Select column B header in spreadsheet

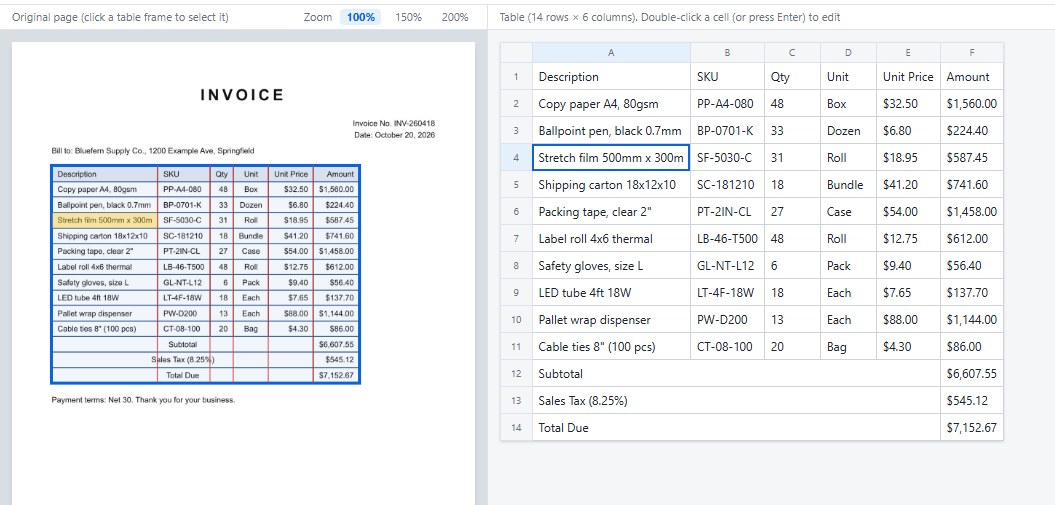[727, 52]
